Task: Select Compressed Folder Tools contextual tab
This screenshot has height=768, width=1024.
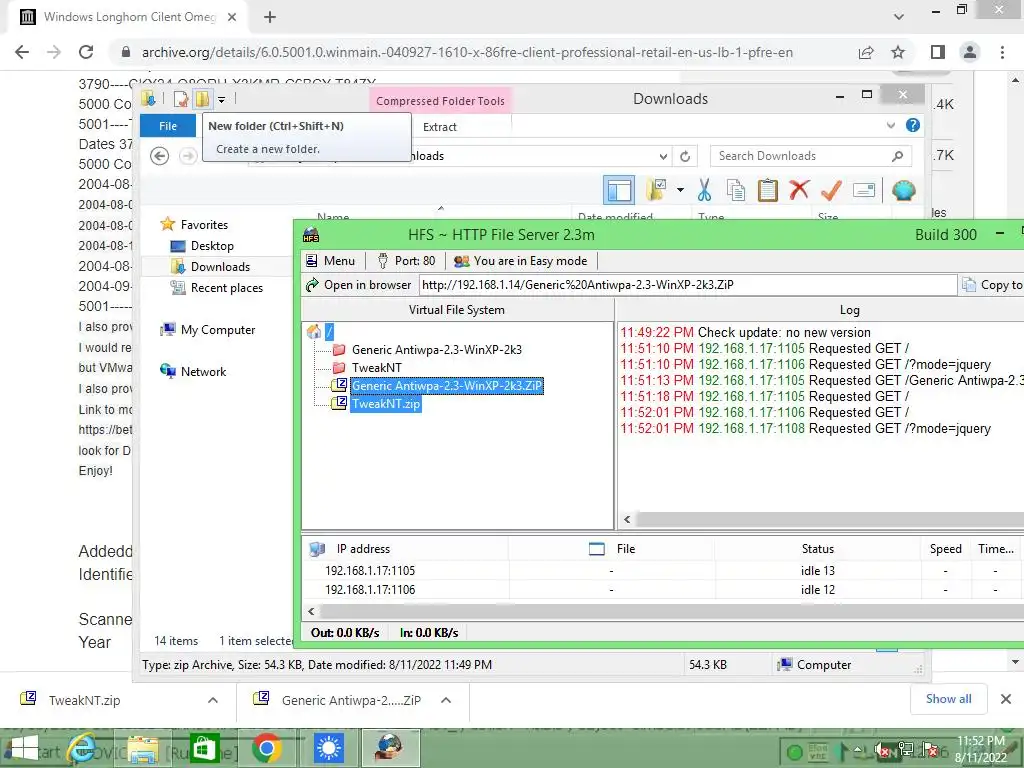Action: (440, 101)
